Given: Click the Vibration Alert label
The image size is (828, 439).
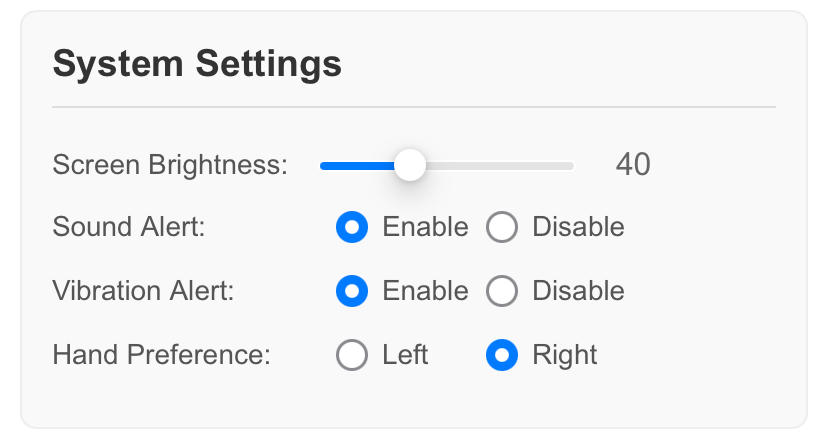Looking at the screenshot, I should 143,291.
